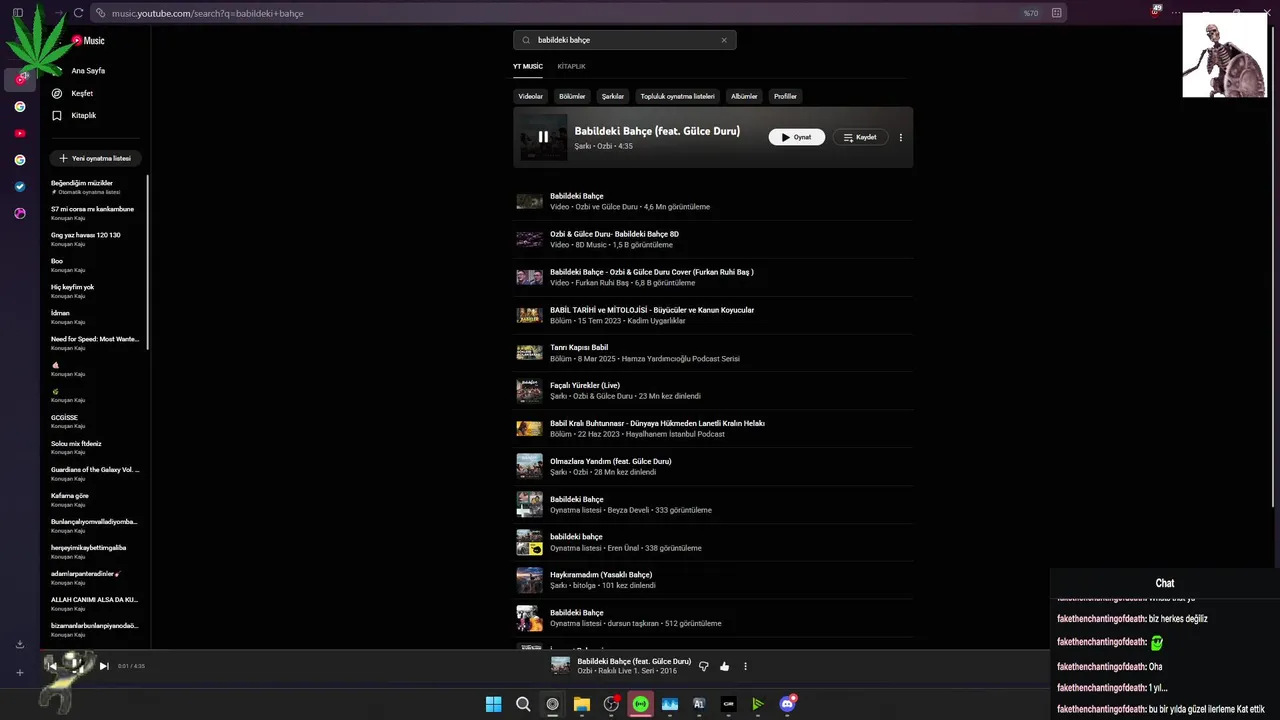Image resolution: width=1280 pixels, height=720 pixels.
Task: Add a new sidebar tab with plus
Action: (19, 672)
